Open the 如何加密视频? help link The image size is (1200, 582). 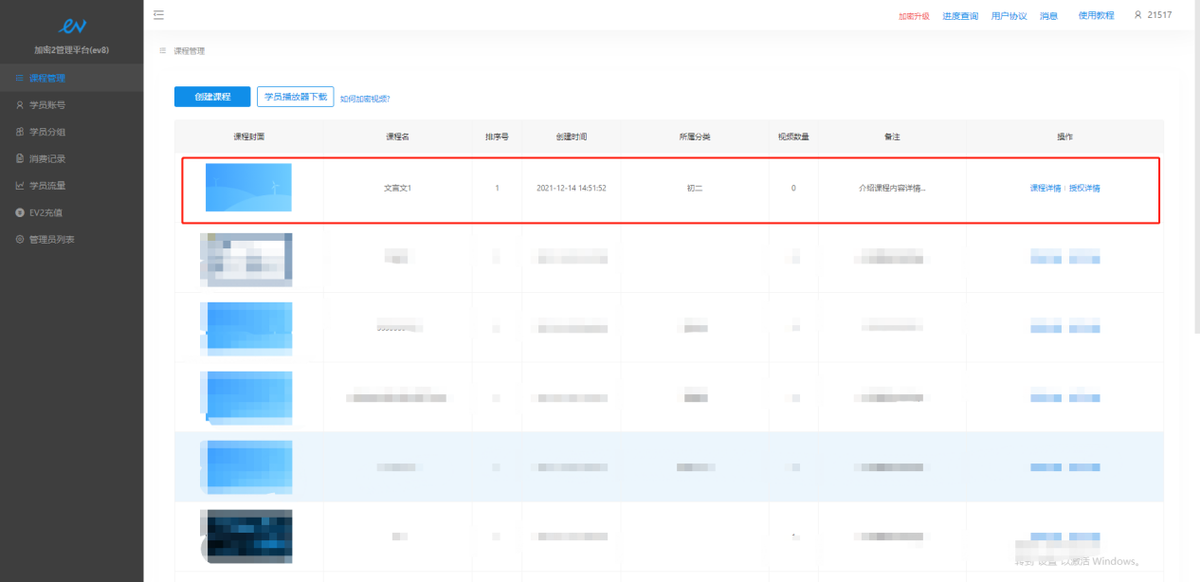(365, 99)
